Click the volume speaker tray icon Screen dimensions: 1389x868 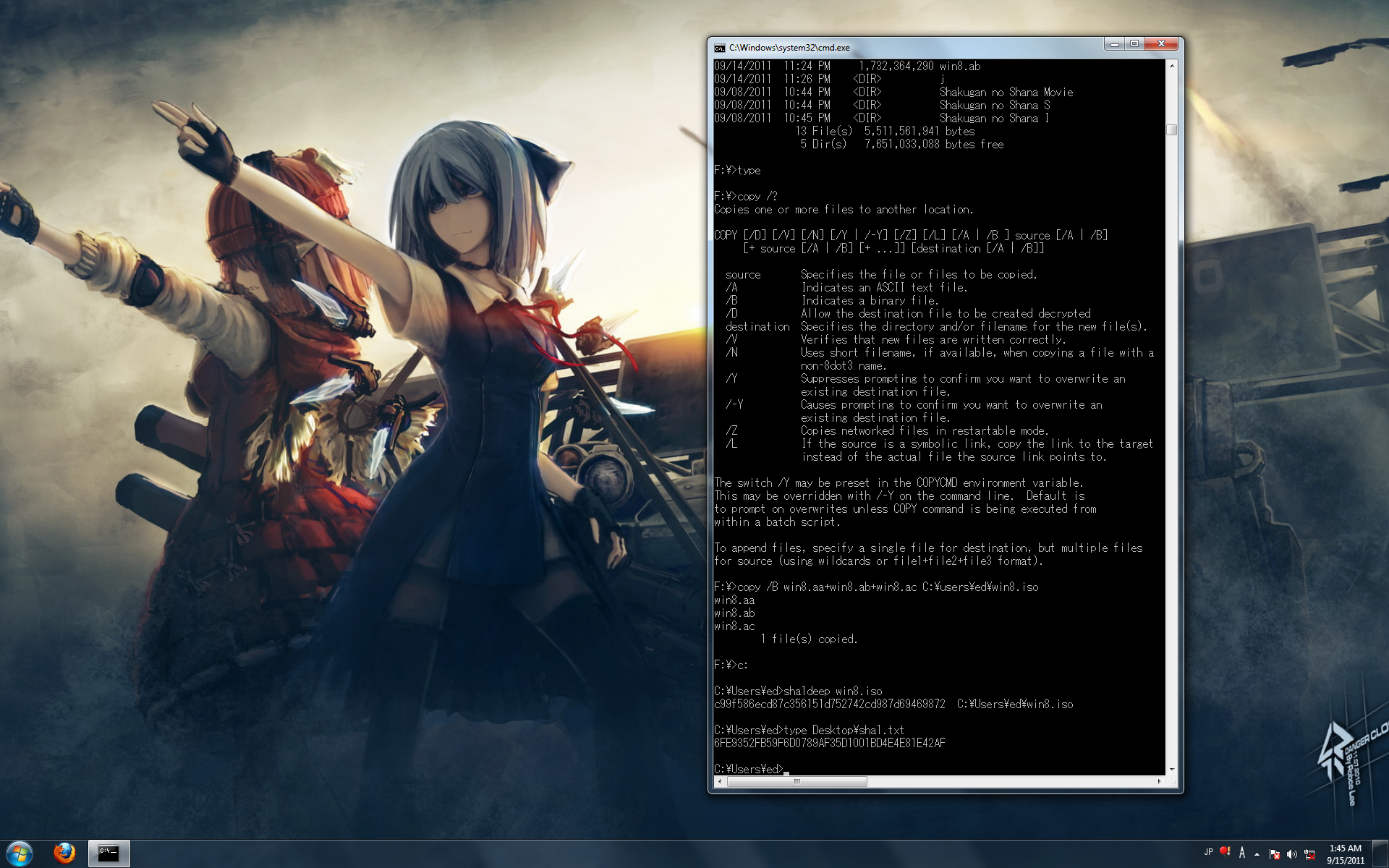point(1292,854)
